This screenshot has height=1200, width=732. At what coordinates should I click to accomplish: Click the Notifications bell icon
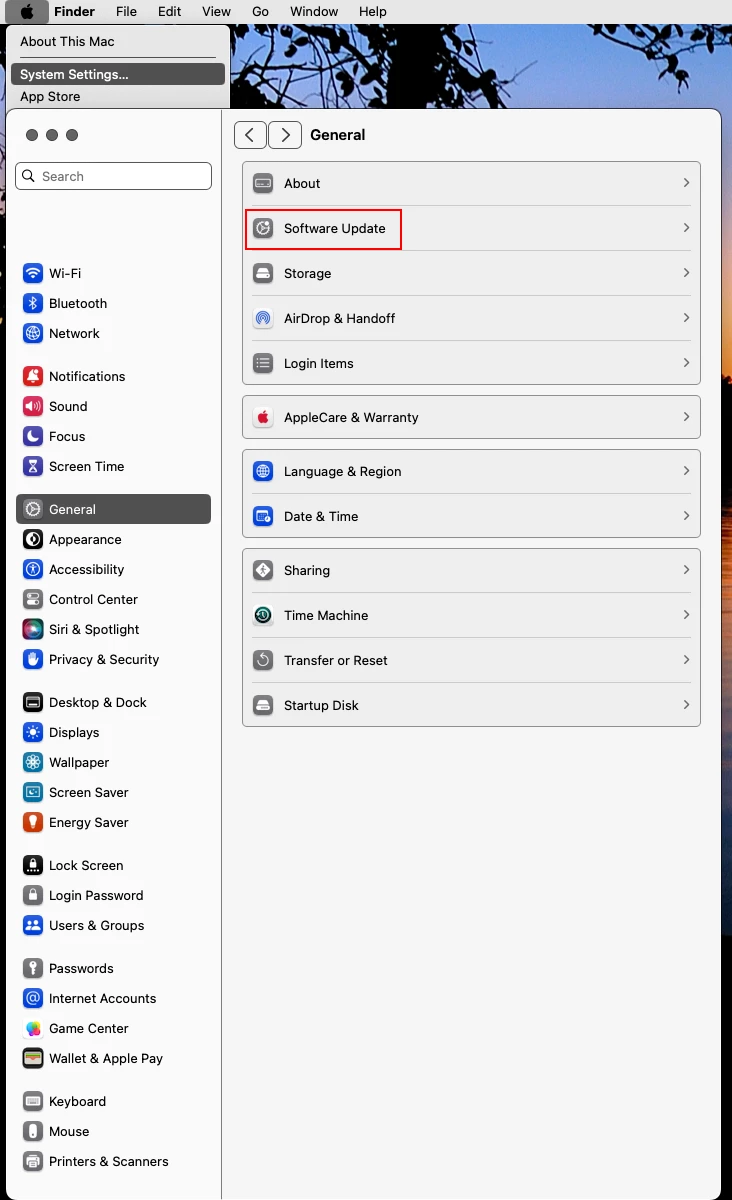33,376
